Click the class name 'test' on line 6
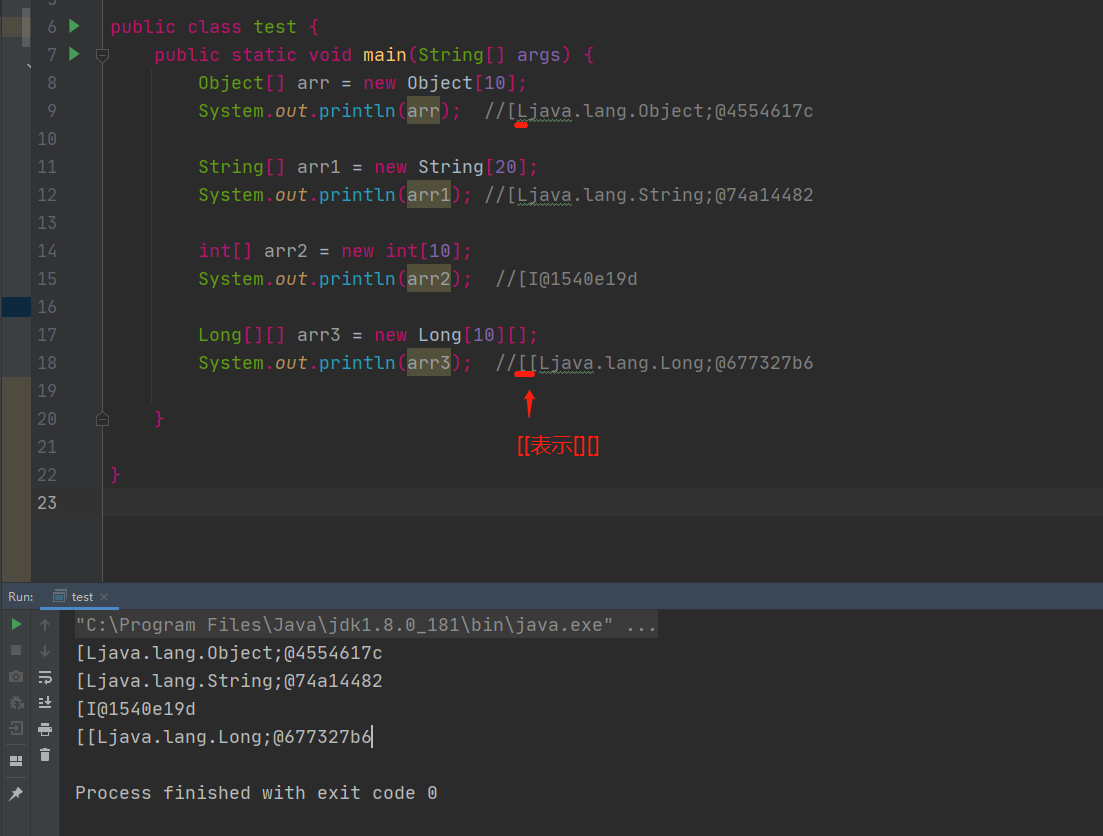This screenshot has width=1103, height=836. 275,27
